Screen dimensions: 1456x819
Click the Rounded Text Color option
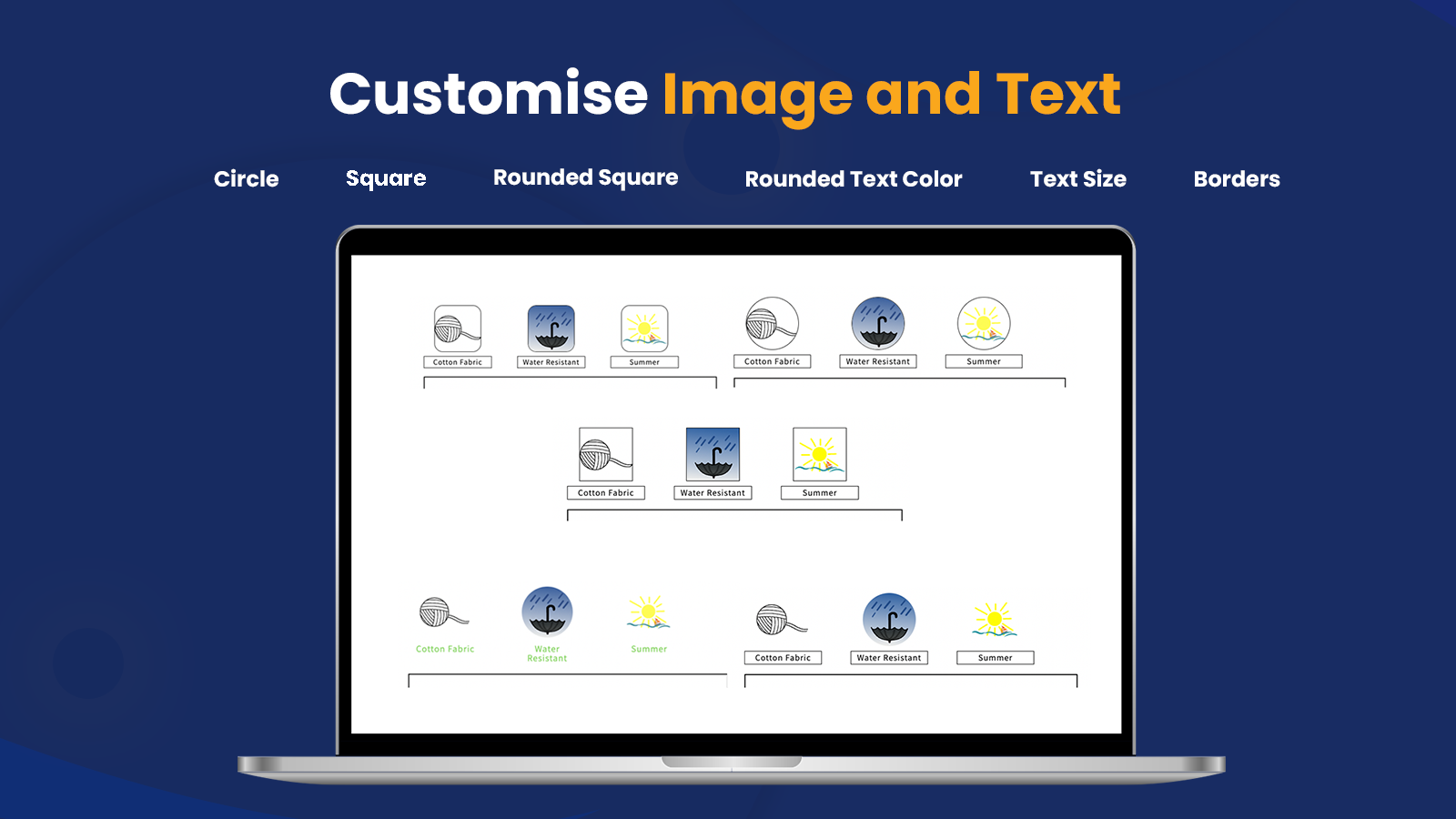tap(853, 178)
